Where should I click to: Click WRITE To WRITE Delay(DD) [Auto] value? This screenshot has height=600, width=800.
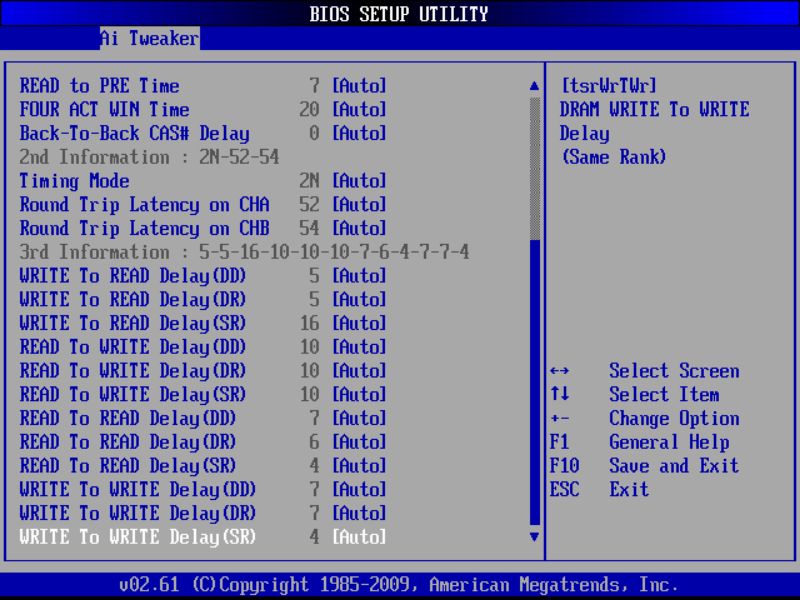tap(359, 489)
